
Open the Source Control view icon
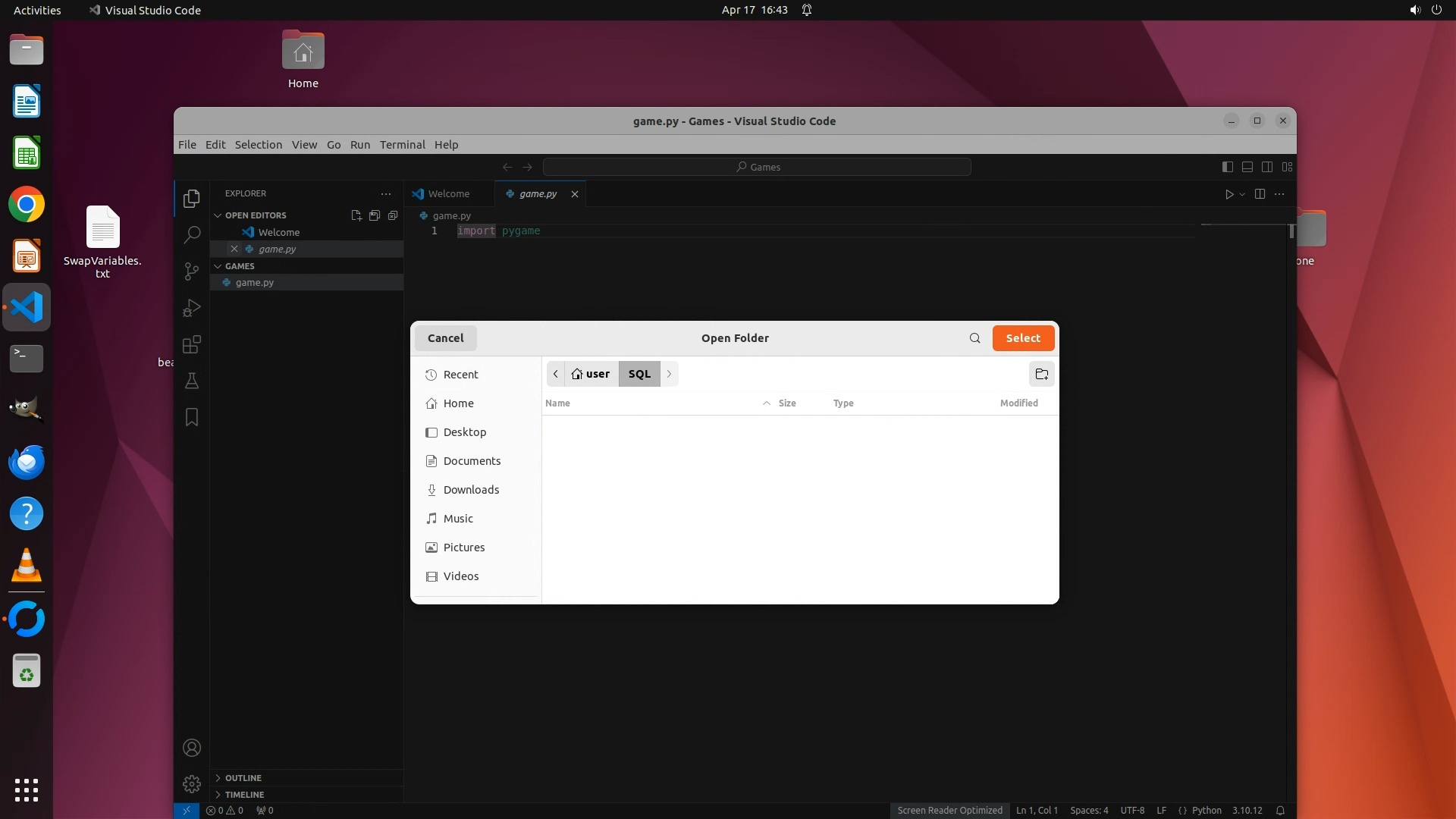point(192,271)
